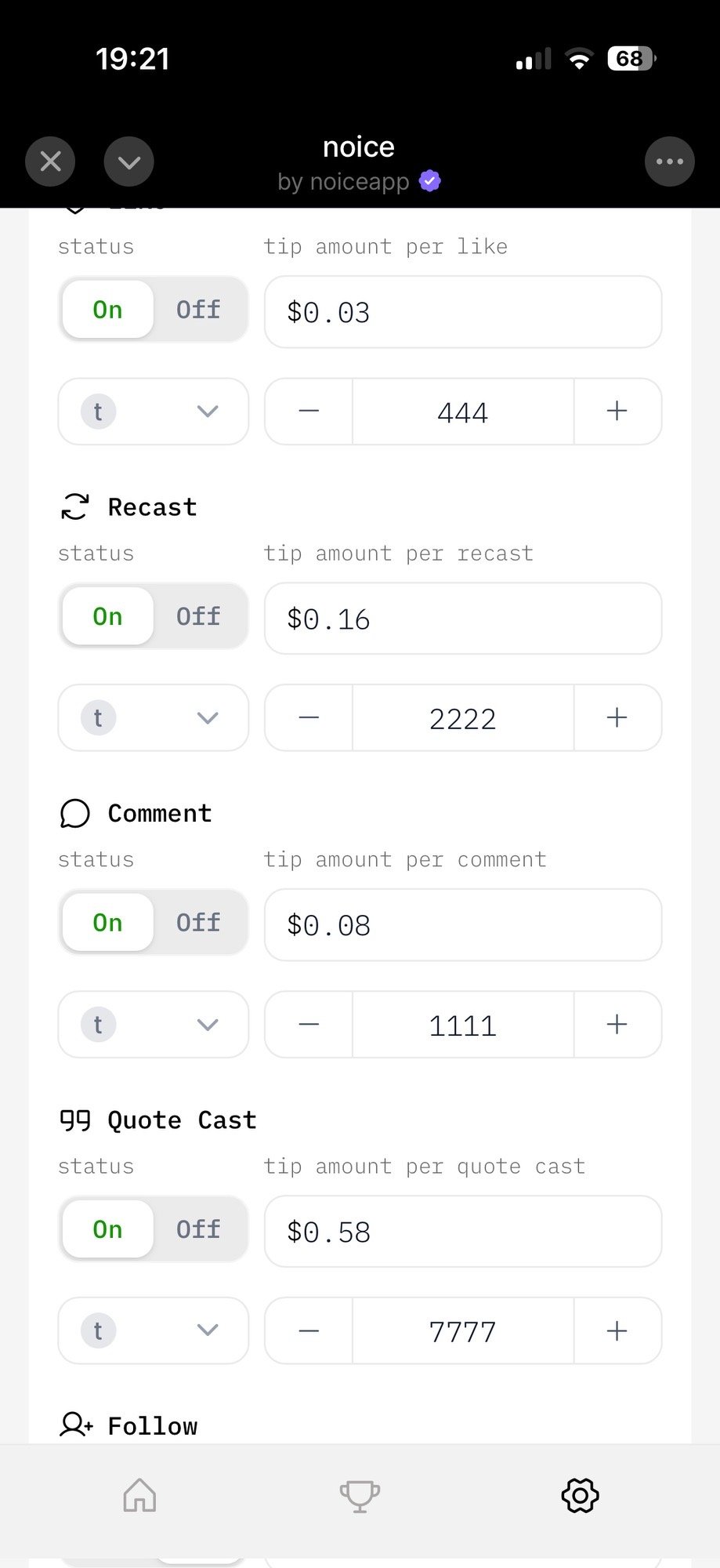The image size is (720, 1568).
Task: Turn off Recast tipping
Action: pos(198,616)
